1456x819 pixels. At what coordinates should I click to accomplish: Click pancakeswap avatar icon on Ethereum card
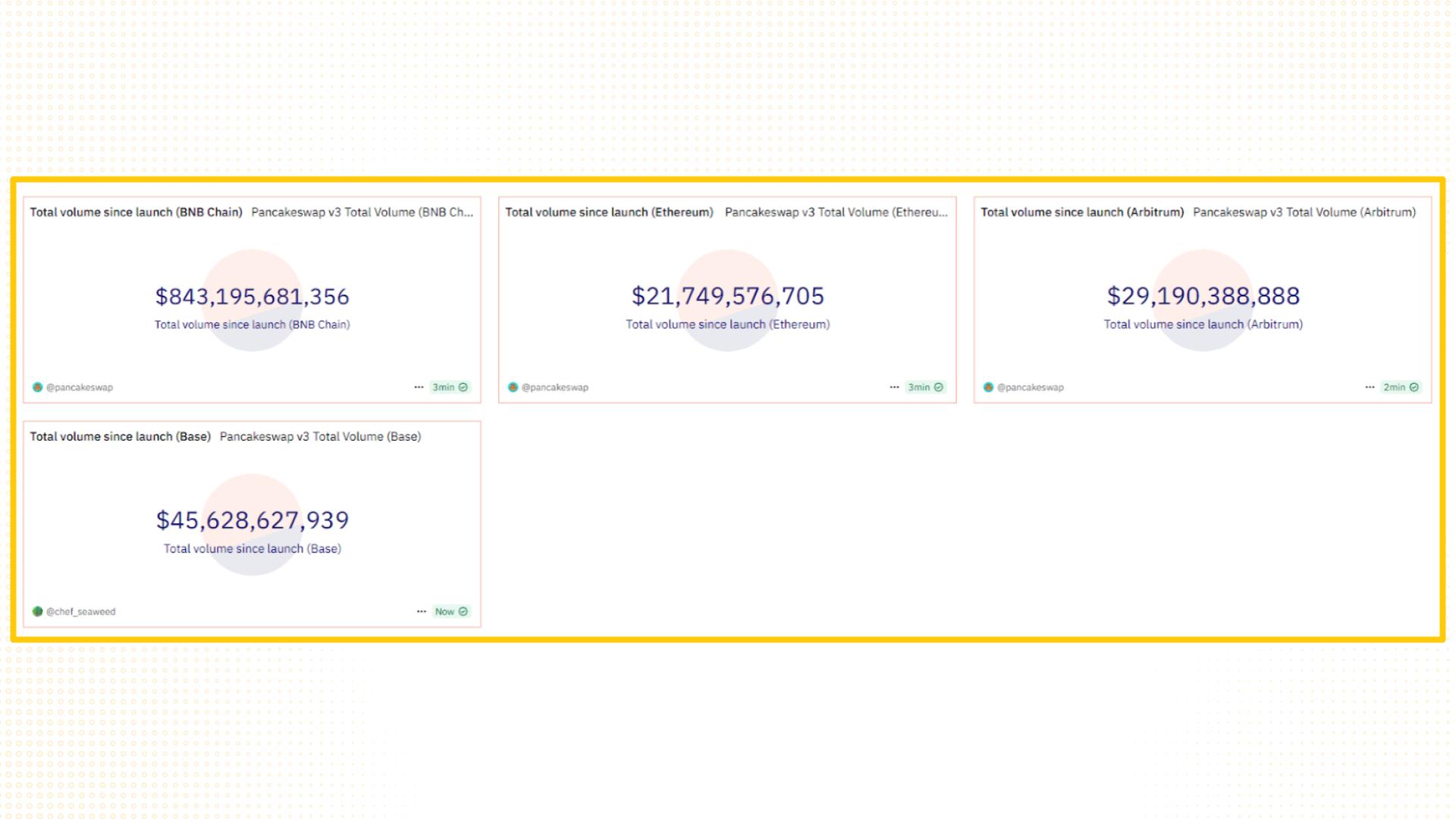pos(513,388)
